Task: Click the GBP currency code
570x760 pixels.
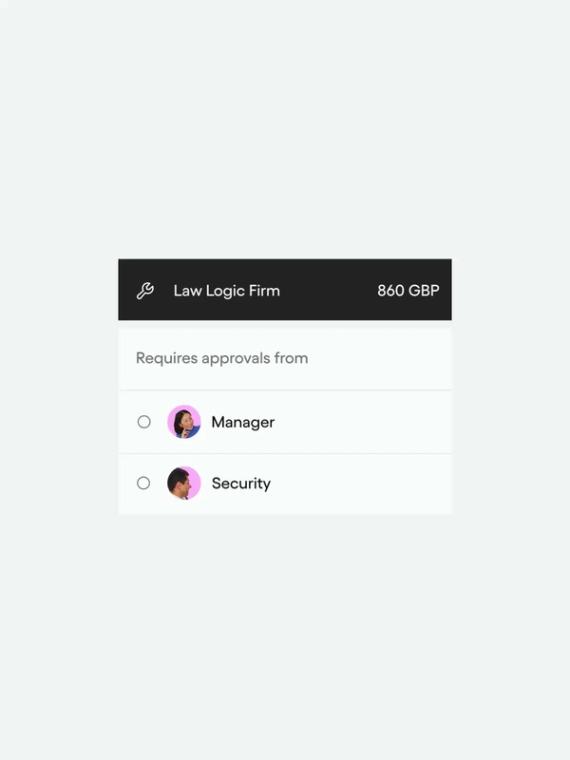Action: coord(424,290)
